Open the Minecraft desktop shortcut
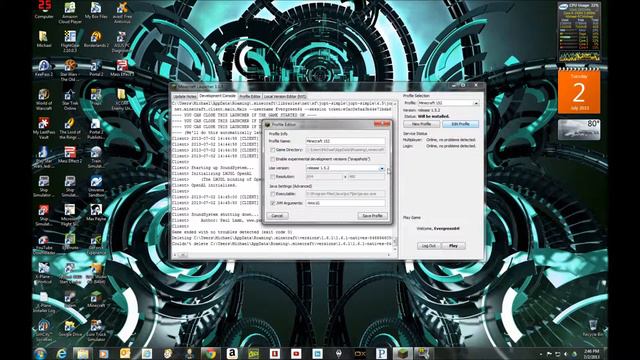Screen dimensions: 640x360 tap(96, 299)
